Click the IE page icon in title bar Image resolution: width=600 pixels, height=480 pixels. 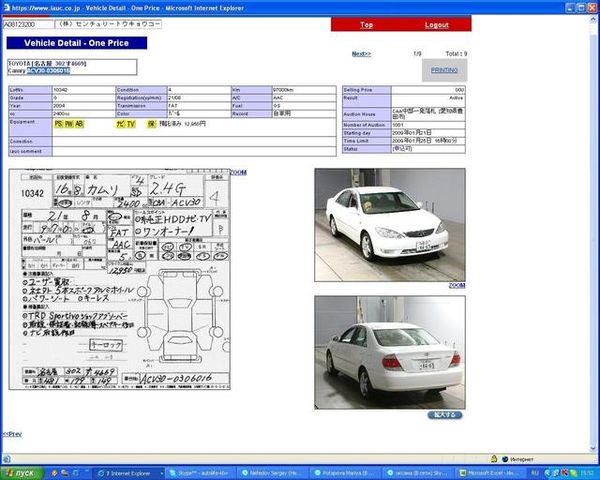click(7, 8)
